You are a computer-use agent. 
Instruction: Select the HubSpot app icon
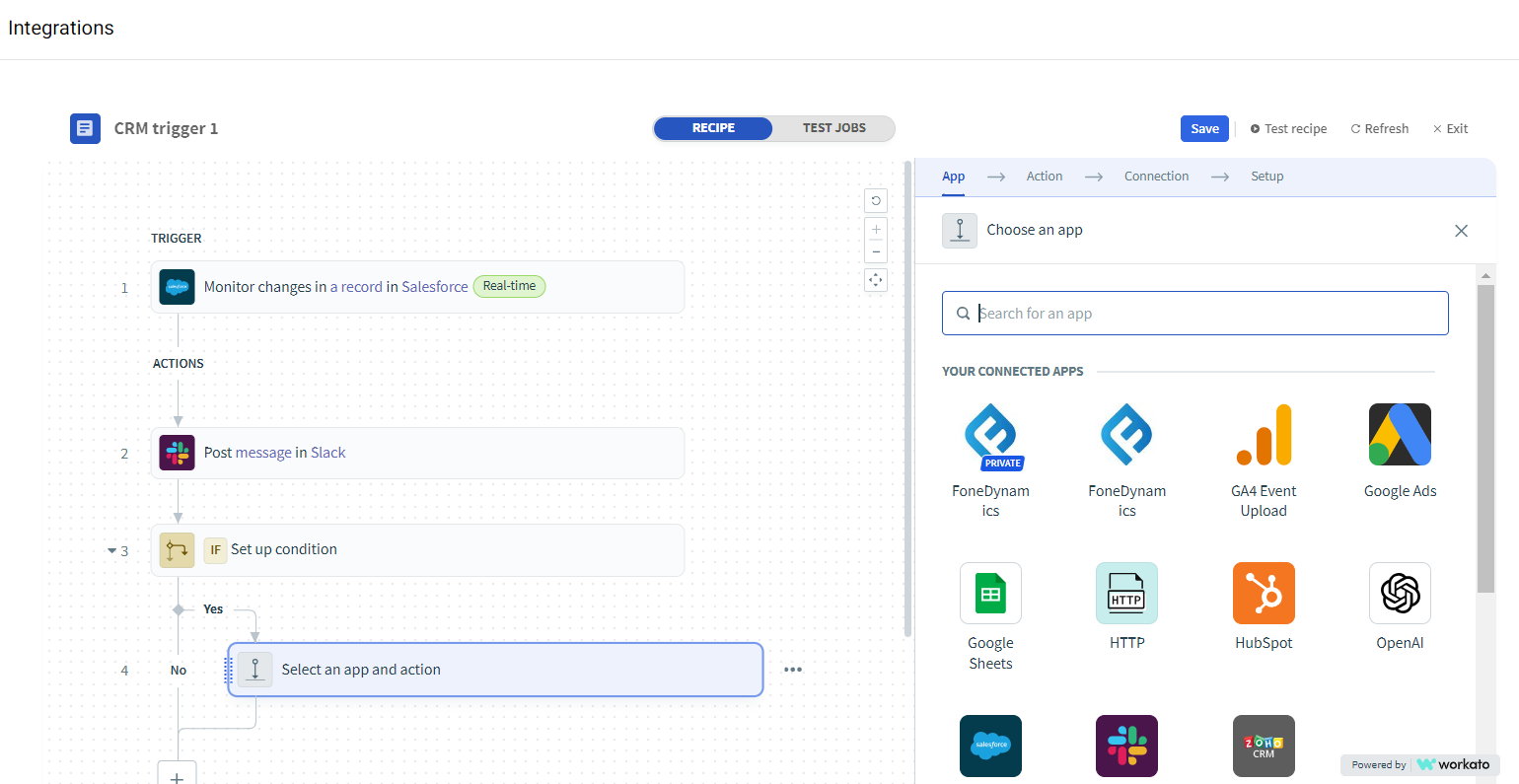(1264, 593)
